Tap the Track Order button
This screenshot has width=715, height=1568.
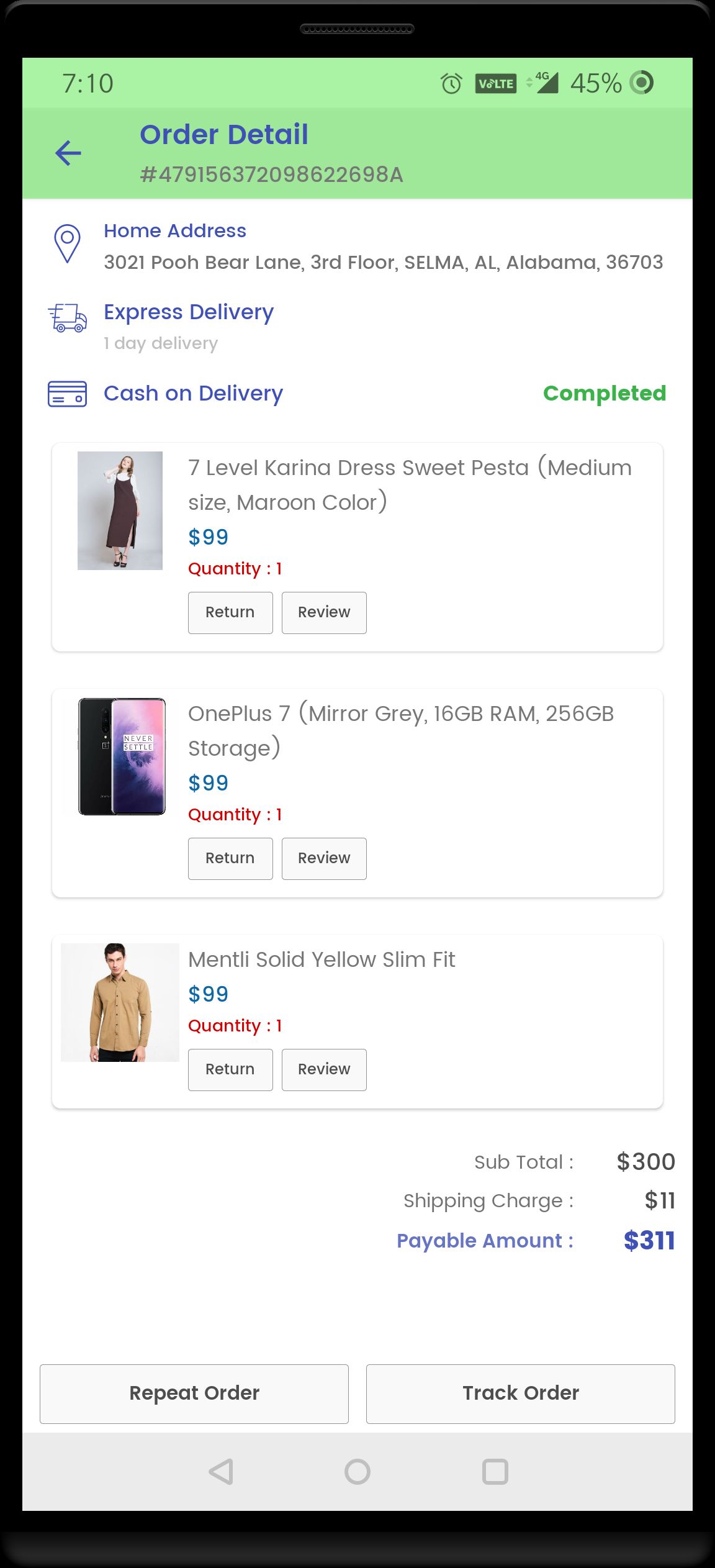pyautogui.click(x=520, y=1394)
